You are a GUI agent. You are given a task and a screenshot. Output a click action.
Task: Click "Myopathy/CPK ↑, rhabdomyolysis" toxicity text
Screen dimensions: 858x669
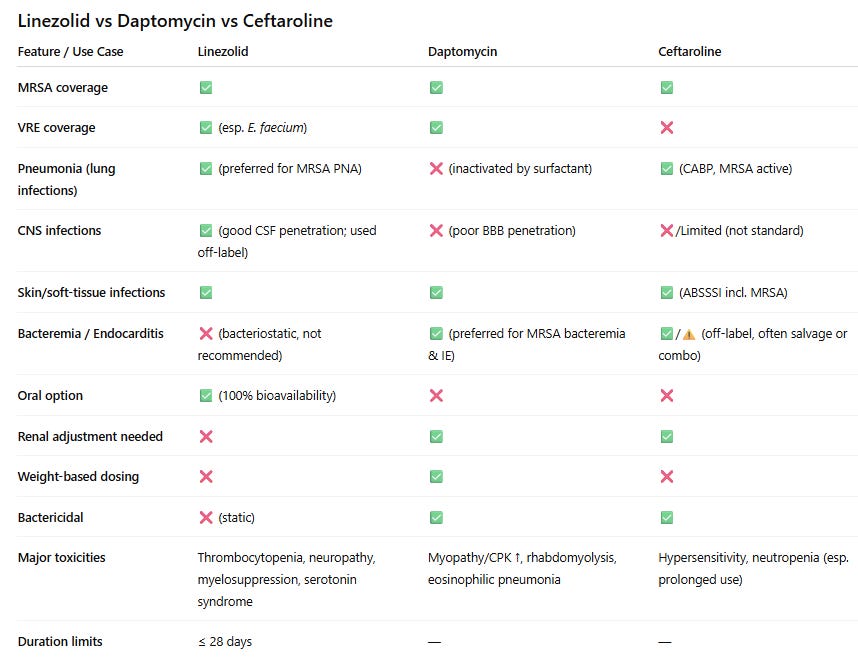click(x=522, y=557)
